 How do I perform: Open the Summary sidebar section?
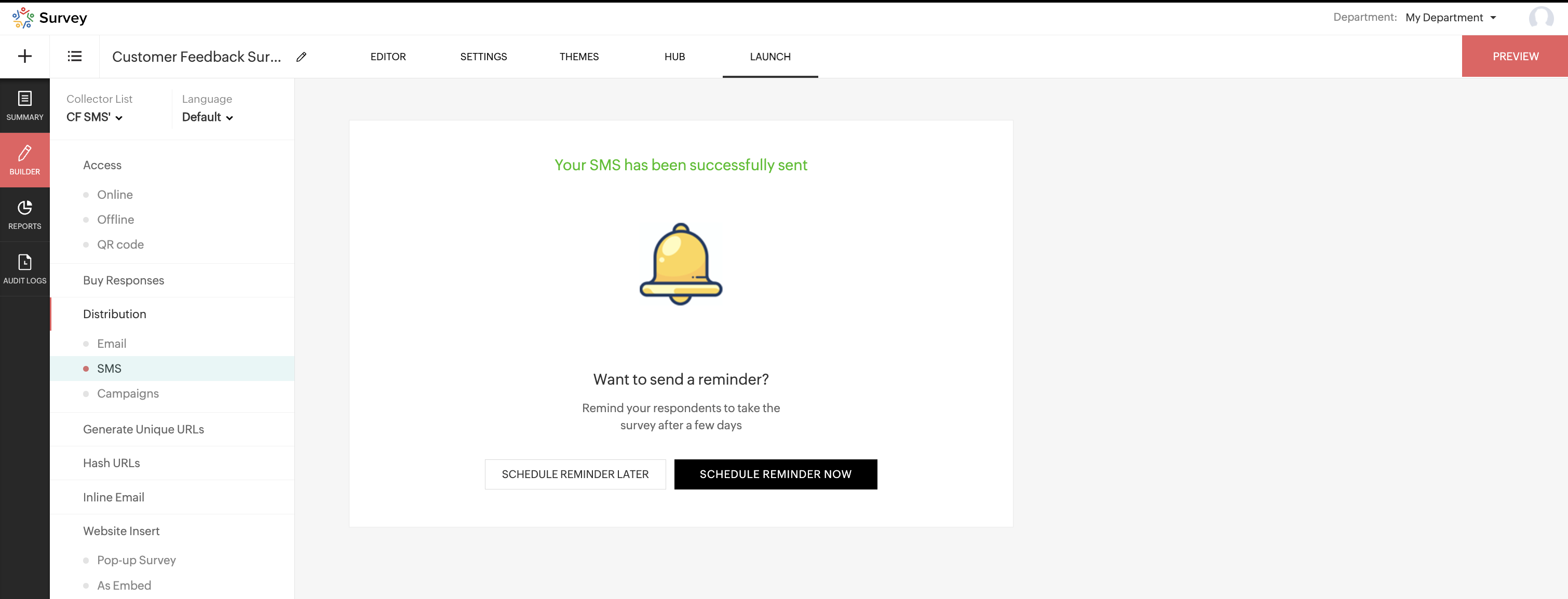pos(24,105)
